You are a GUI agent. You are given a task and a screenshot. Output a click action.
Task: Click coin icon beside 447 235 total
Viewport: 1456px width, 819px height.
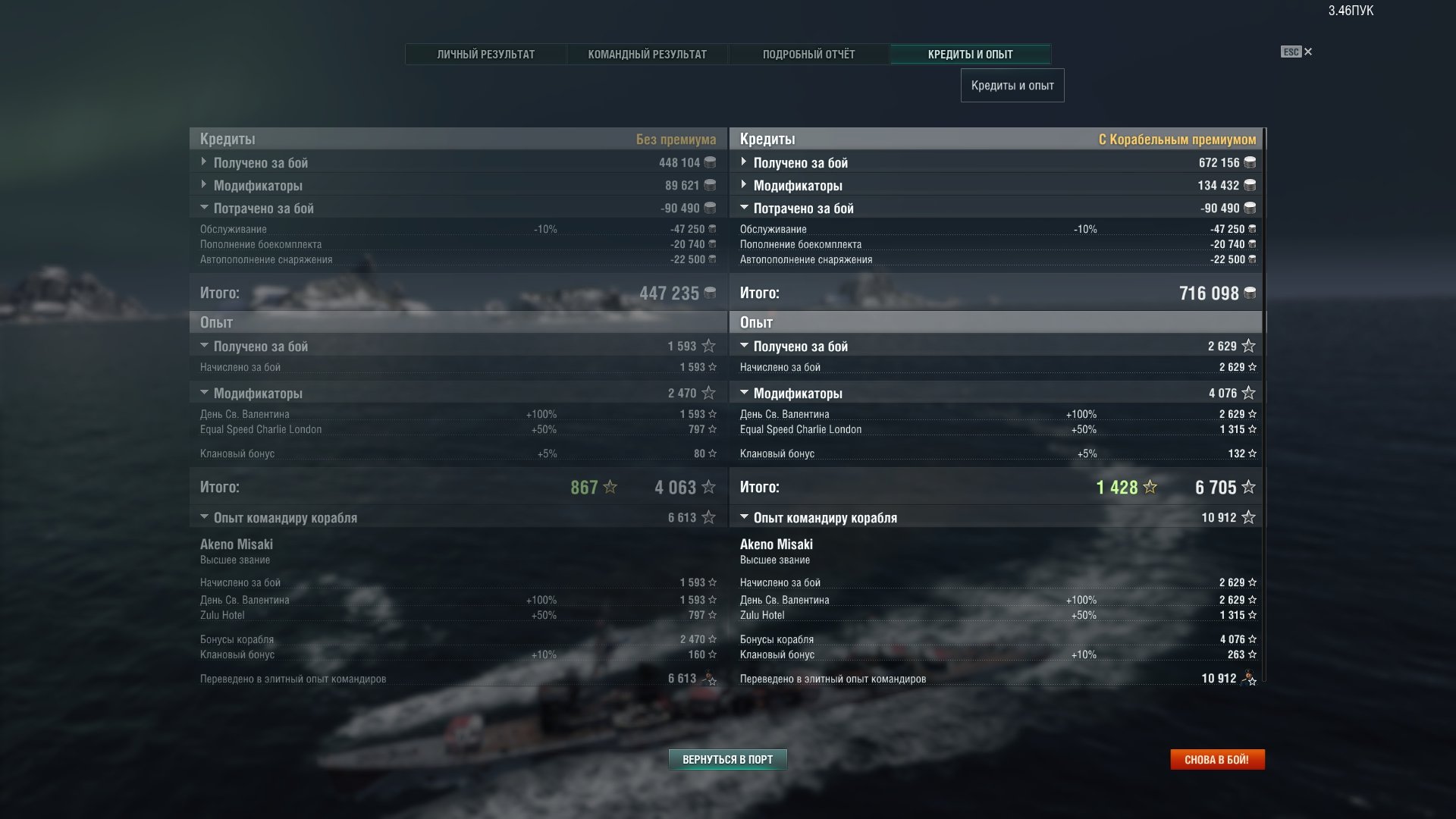(710, 293)
